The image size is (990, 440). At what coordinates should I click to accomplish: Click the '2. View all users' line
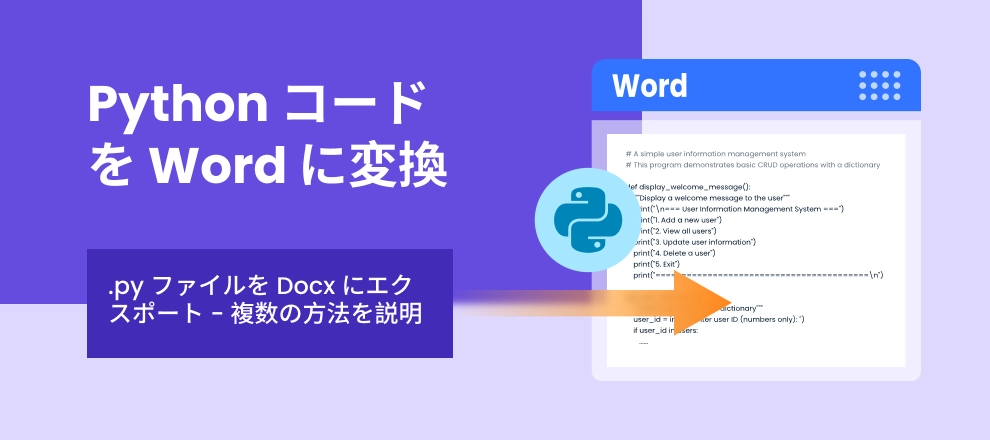674,231
